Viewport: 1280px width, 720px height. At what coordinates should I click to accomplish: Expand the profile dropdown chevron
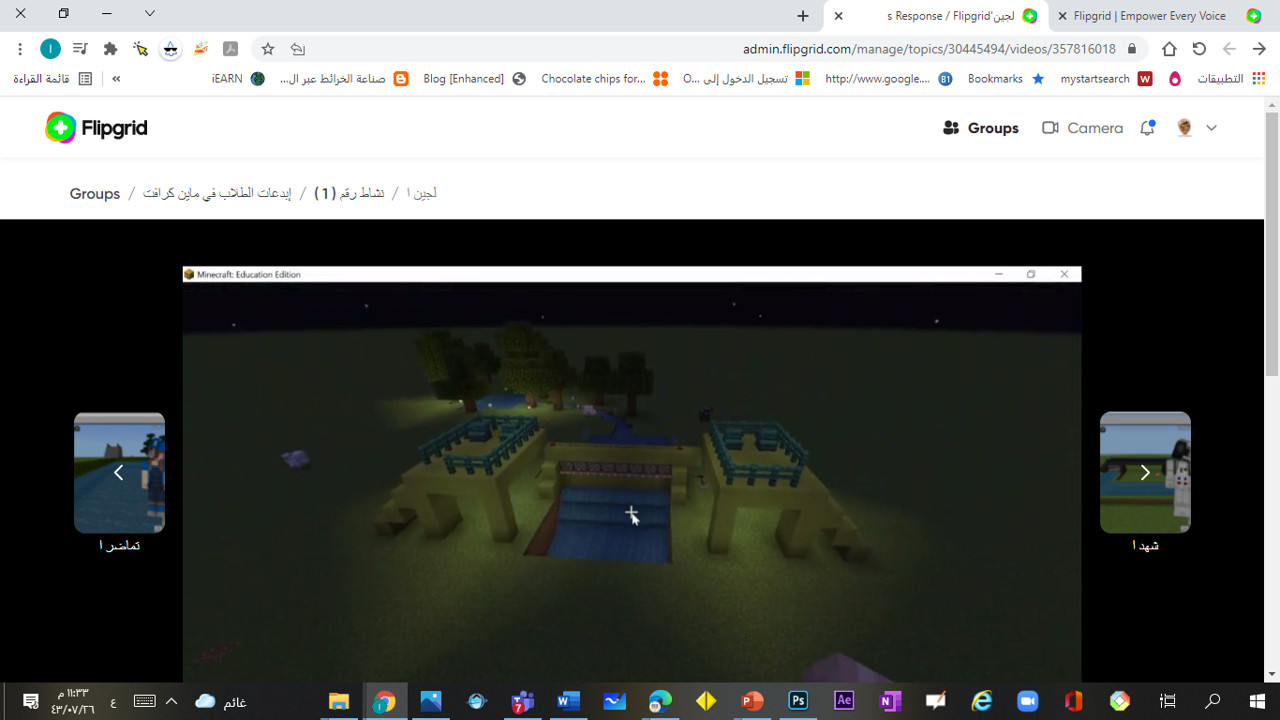click(x=1211, y=128)
